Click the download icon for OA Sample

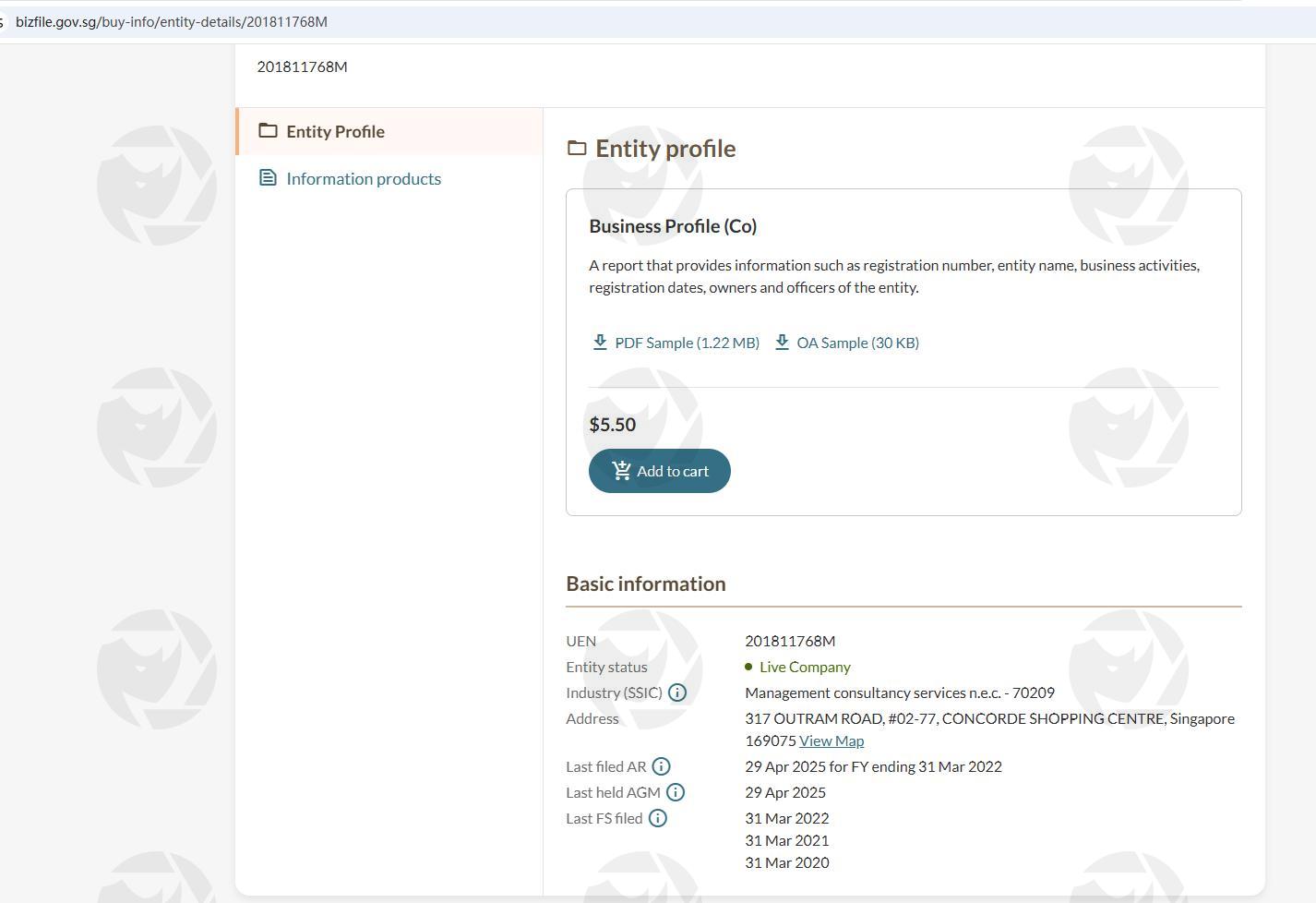[x=782, y=343]
